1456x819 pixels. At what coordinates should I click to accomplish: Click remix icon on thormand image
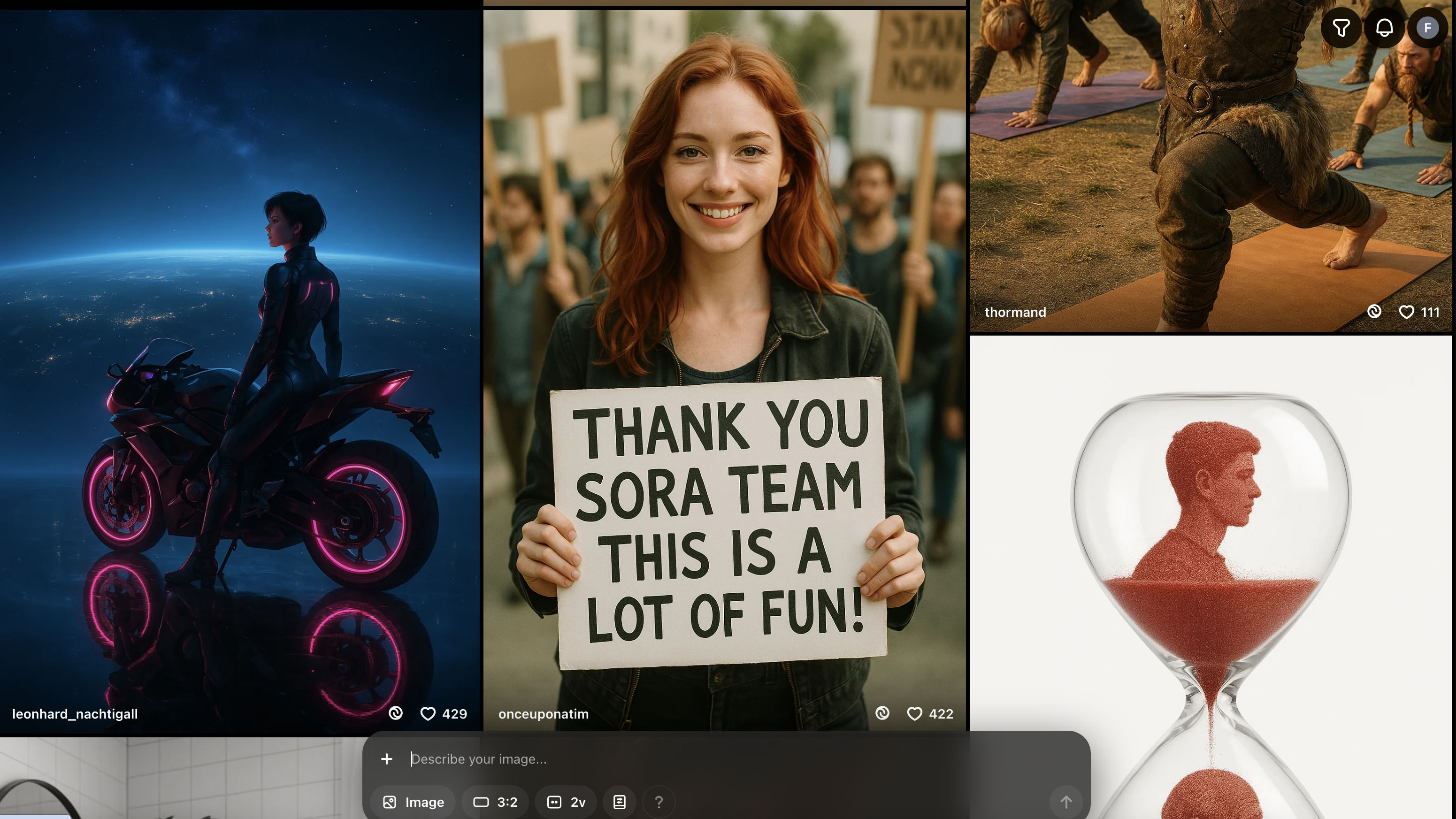coord(1374,312)
